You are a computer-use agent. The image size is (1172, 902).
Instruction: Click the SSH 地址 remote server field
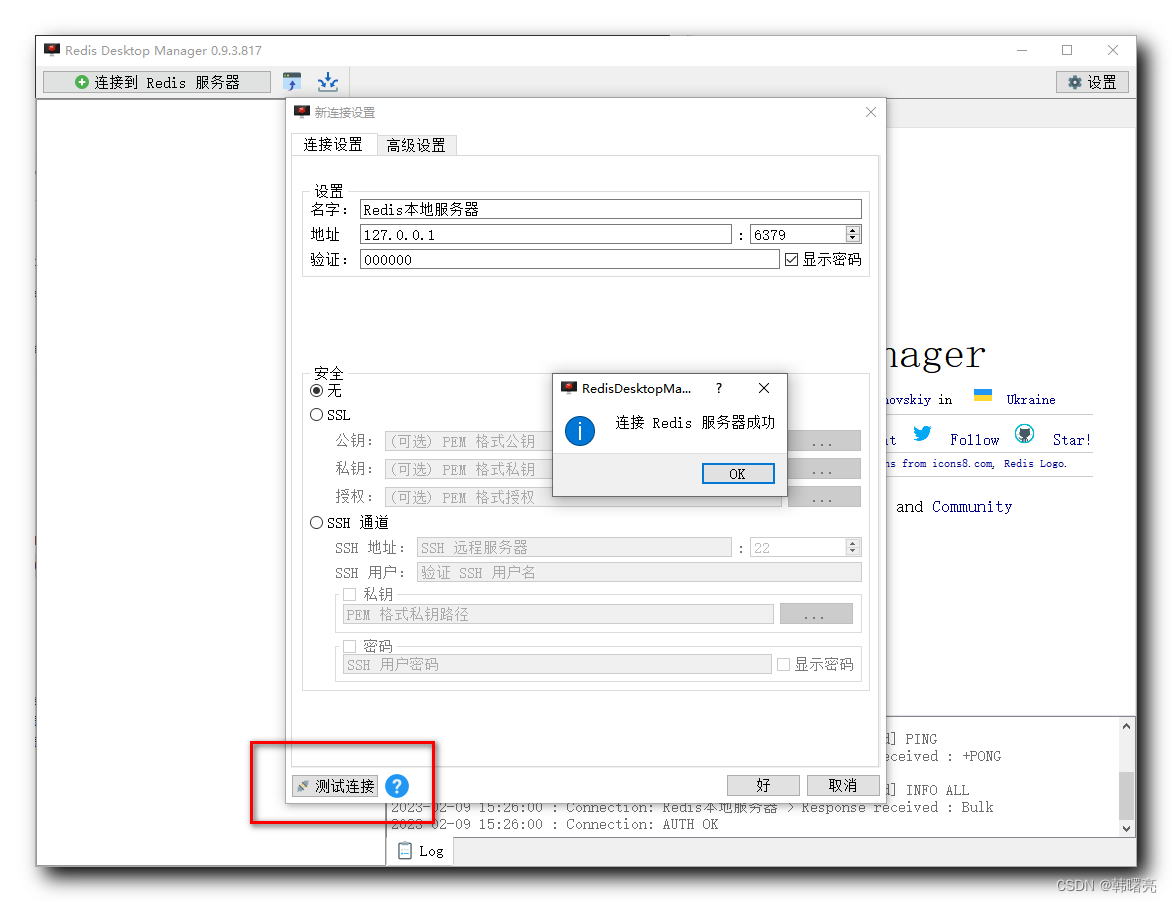click(x=574, y=548)
